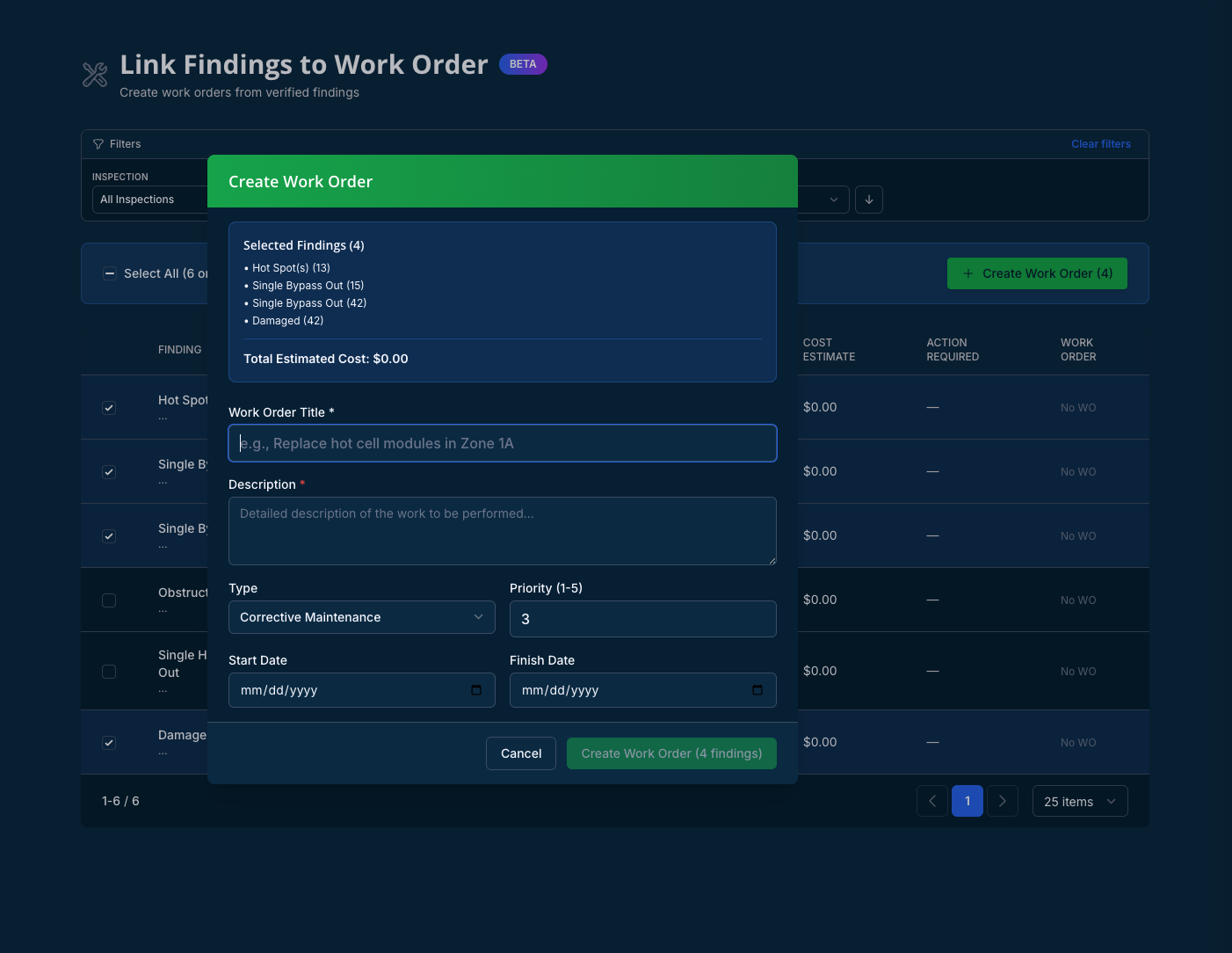Click 'Total Estimated Cost: $0.00' text
The height and width of the screenshot is (953, 1232).
pyautogui.click(x=326, y=359)
